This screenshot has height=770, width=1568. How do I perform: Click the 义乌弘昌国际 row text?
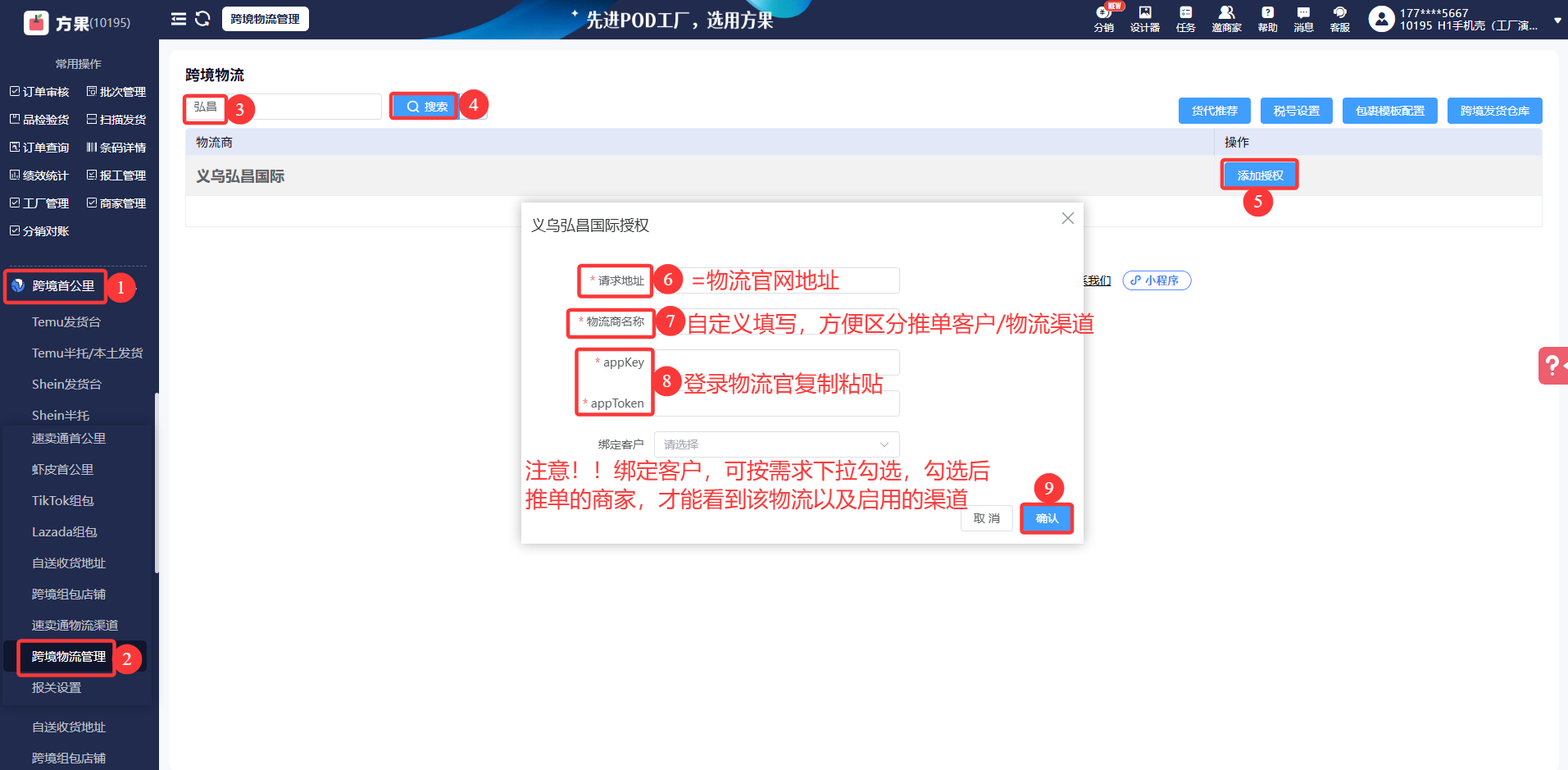[240, 176]
